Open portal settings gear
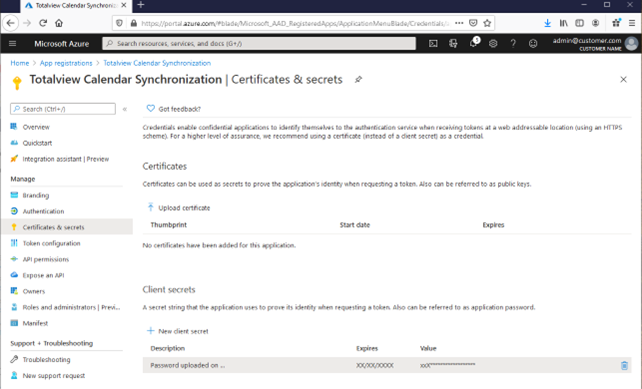 pyautogui.click(x=493, y=43)
